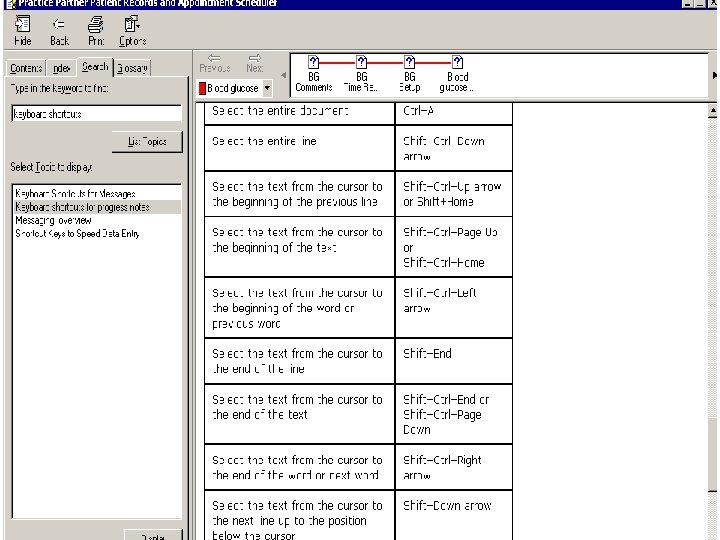Viewport: 720px width, 540px height.
Task: Print the help topic using Print icon
Action: tap(96, 31)
